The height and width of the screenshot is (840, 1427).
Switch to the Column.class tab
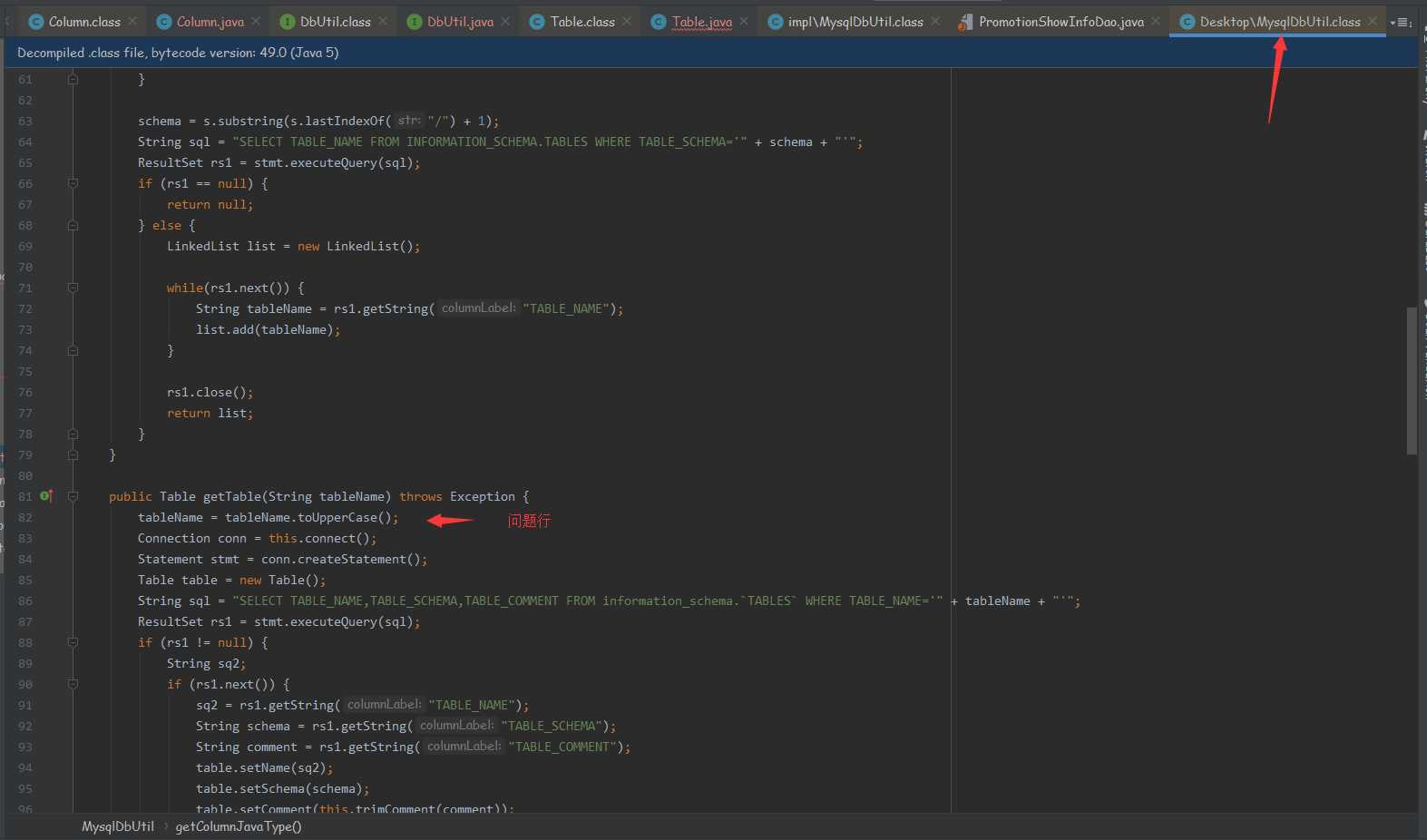pyautogui.click(x=84, y=22)
